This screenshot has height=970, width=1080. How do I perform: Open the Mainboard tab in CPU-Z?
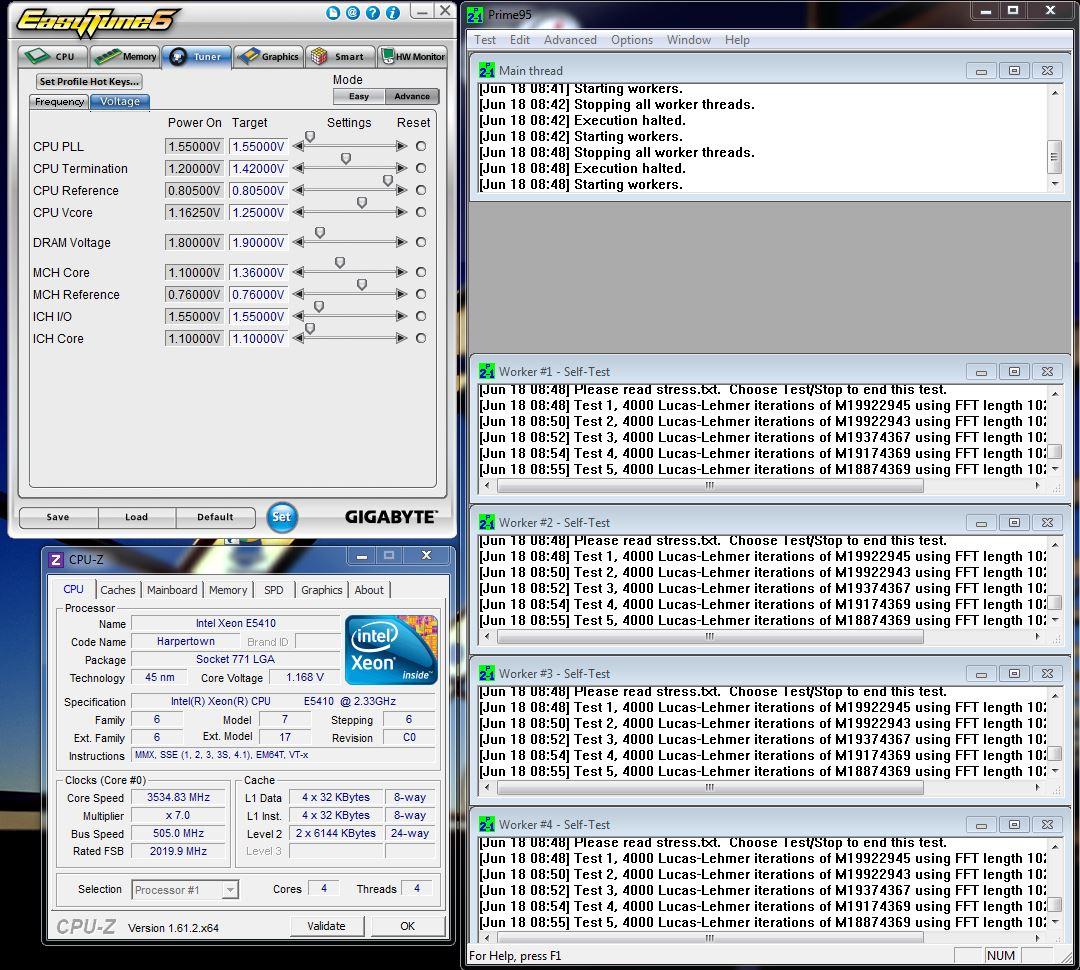(x=172, y=590)
